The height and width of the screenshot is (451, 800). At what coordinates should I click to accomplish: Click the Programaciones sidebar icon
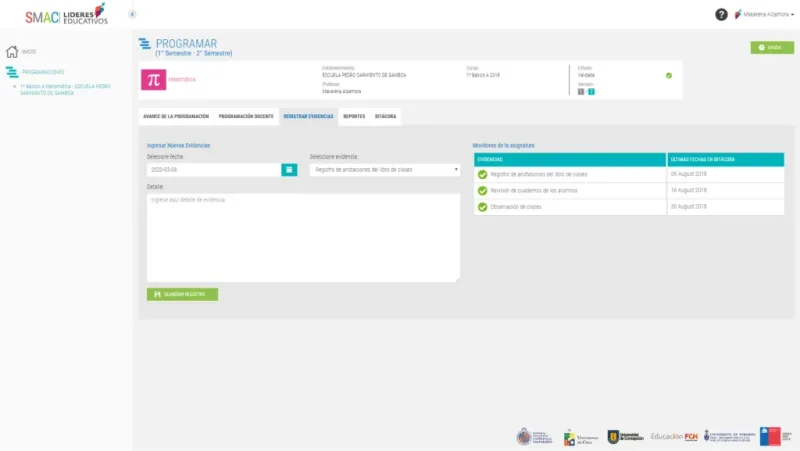click(x=12, y=72)
